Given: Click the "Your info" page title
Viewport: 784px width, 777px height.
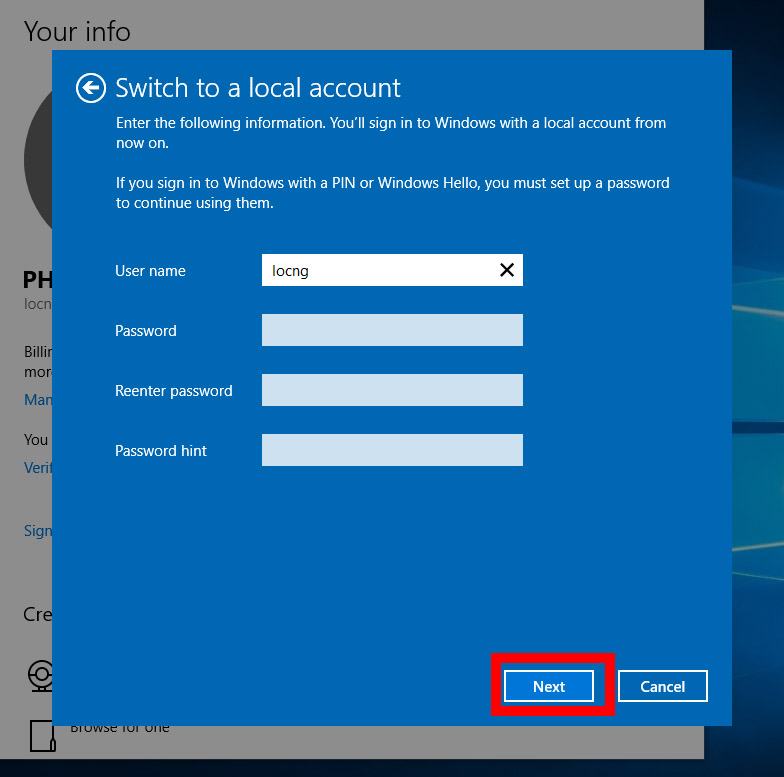Looking at the screenshot, I should [77, 32].
